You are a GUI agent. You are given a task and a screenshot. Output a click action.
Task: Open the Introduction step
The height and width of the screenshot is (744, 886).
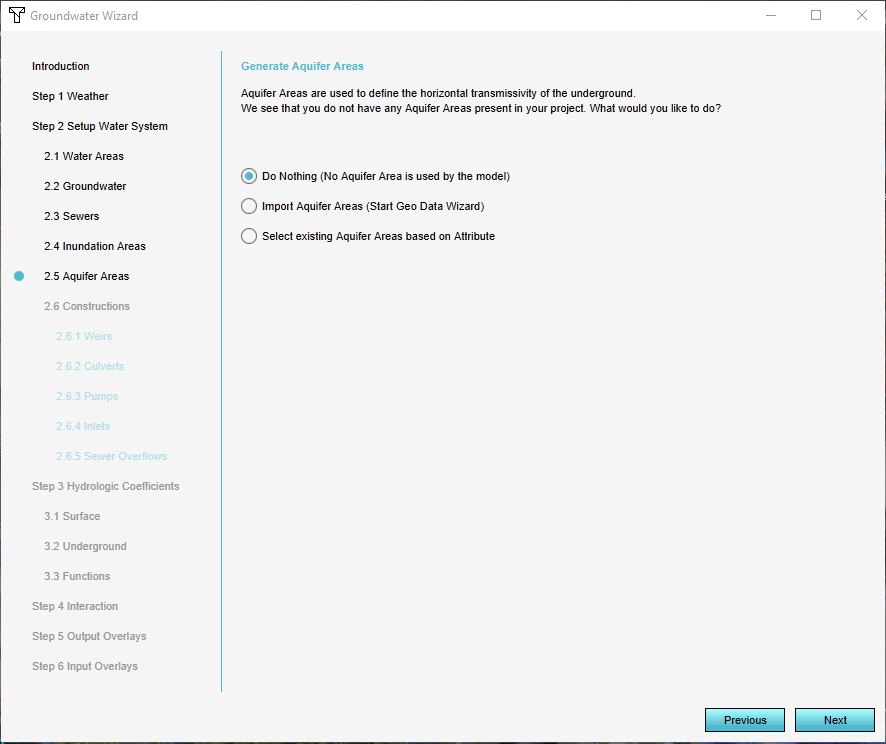pos(60,66)
